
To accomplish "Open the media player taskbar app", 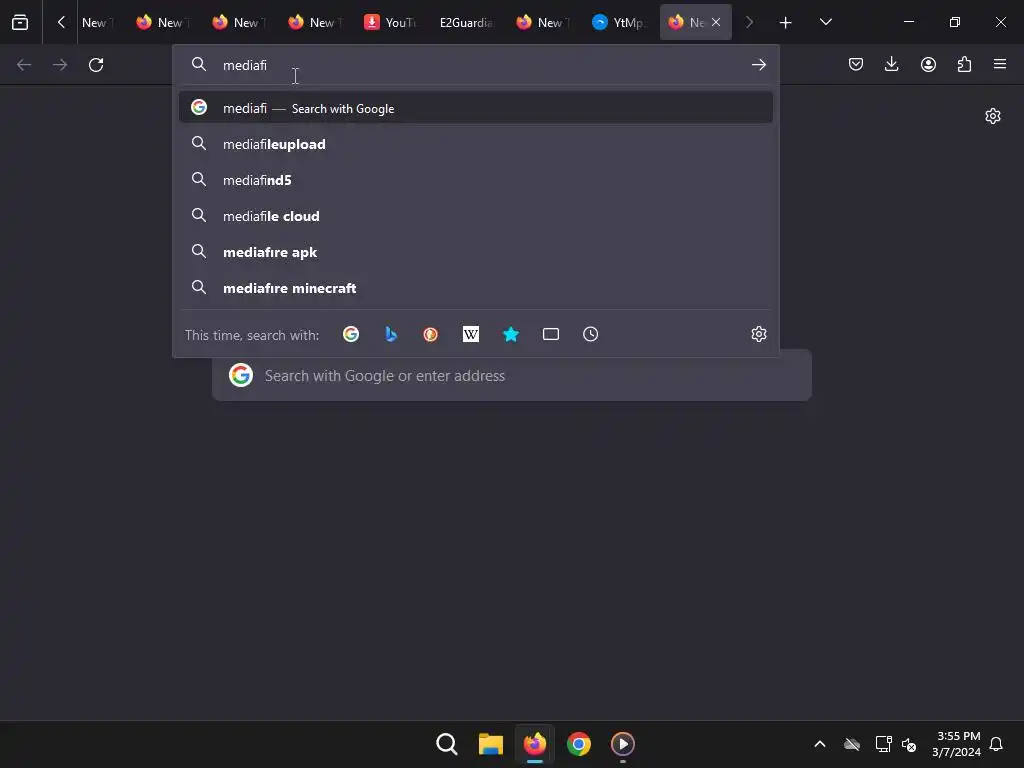I will point(622,744).
